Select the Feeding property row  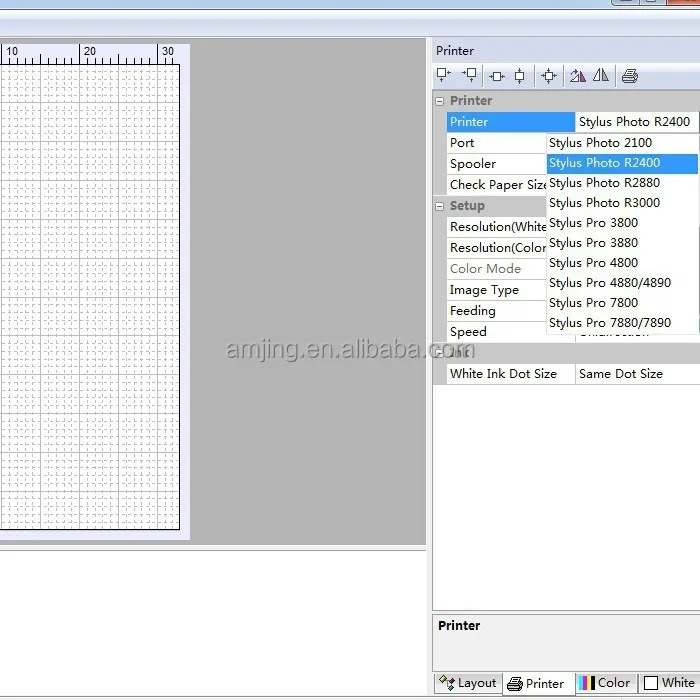pyautogui.click(x=496, y=311)
